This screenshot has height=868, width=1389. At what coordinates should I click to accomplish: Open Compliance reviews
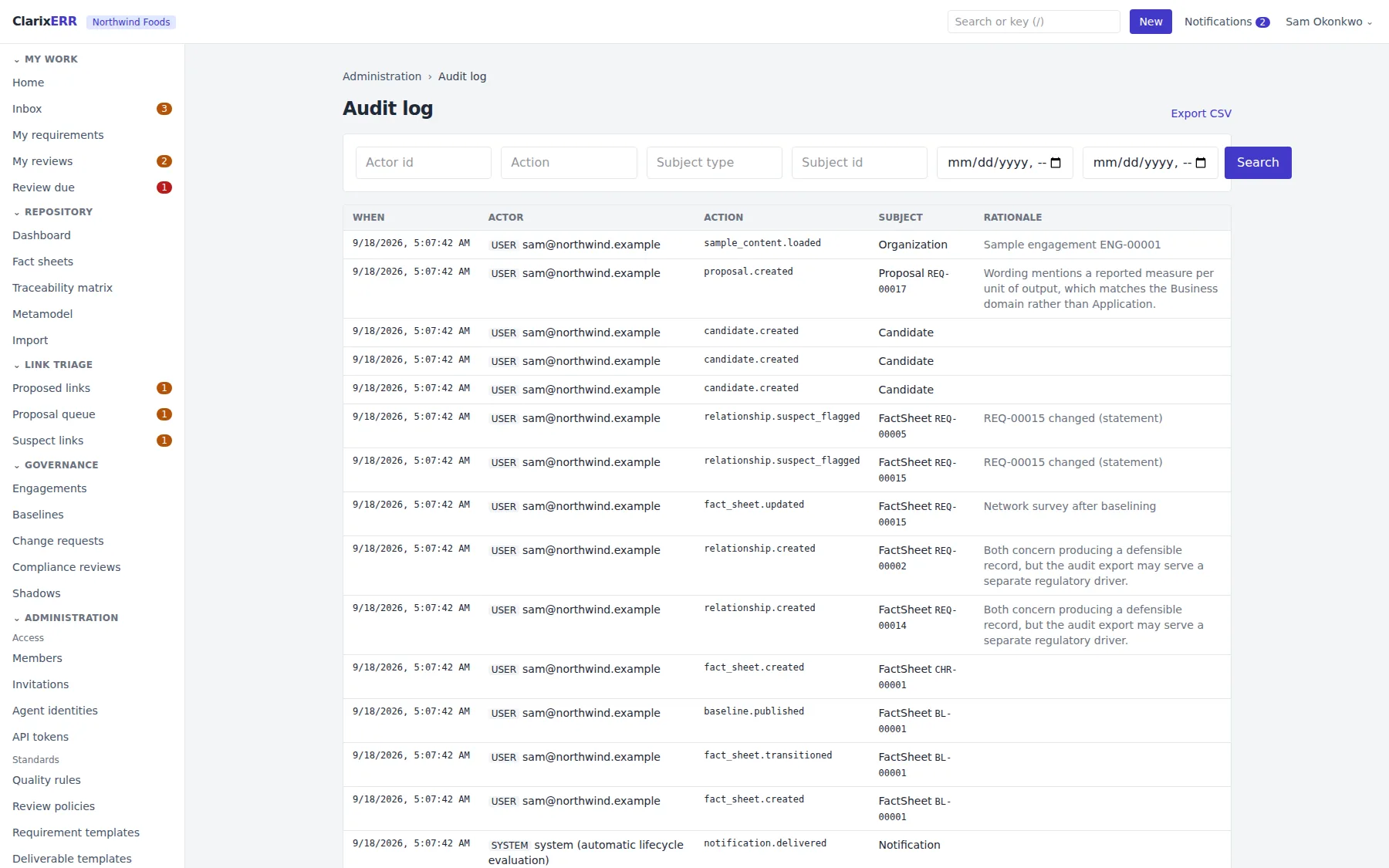click(92, 567)
